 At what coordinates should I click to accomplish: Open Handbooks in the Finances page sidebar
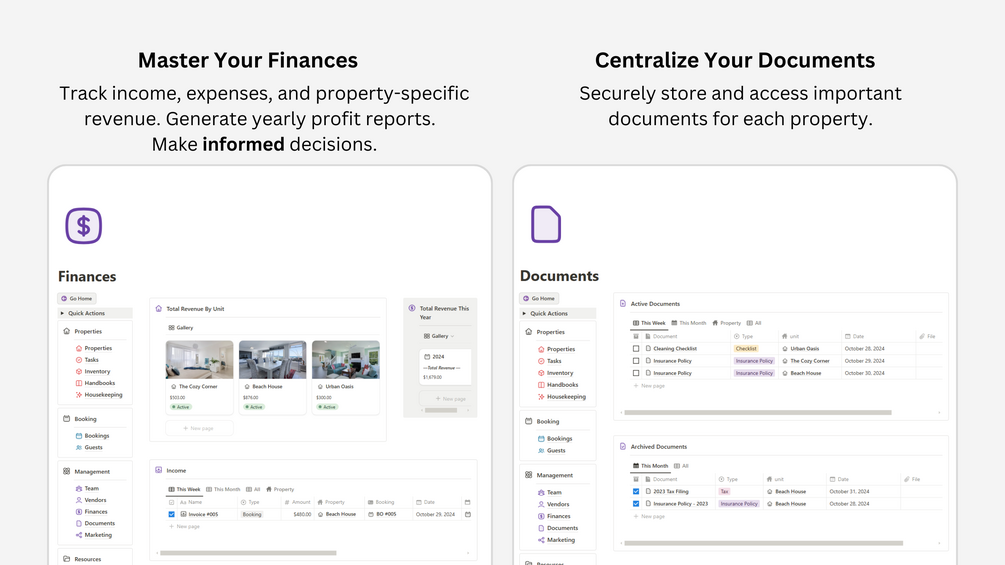[96, 383]
